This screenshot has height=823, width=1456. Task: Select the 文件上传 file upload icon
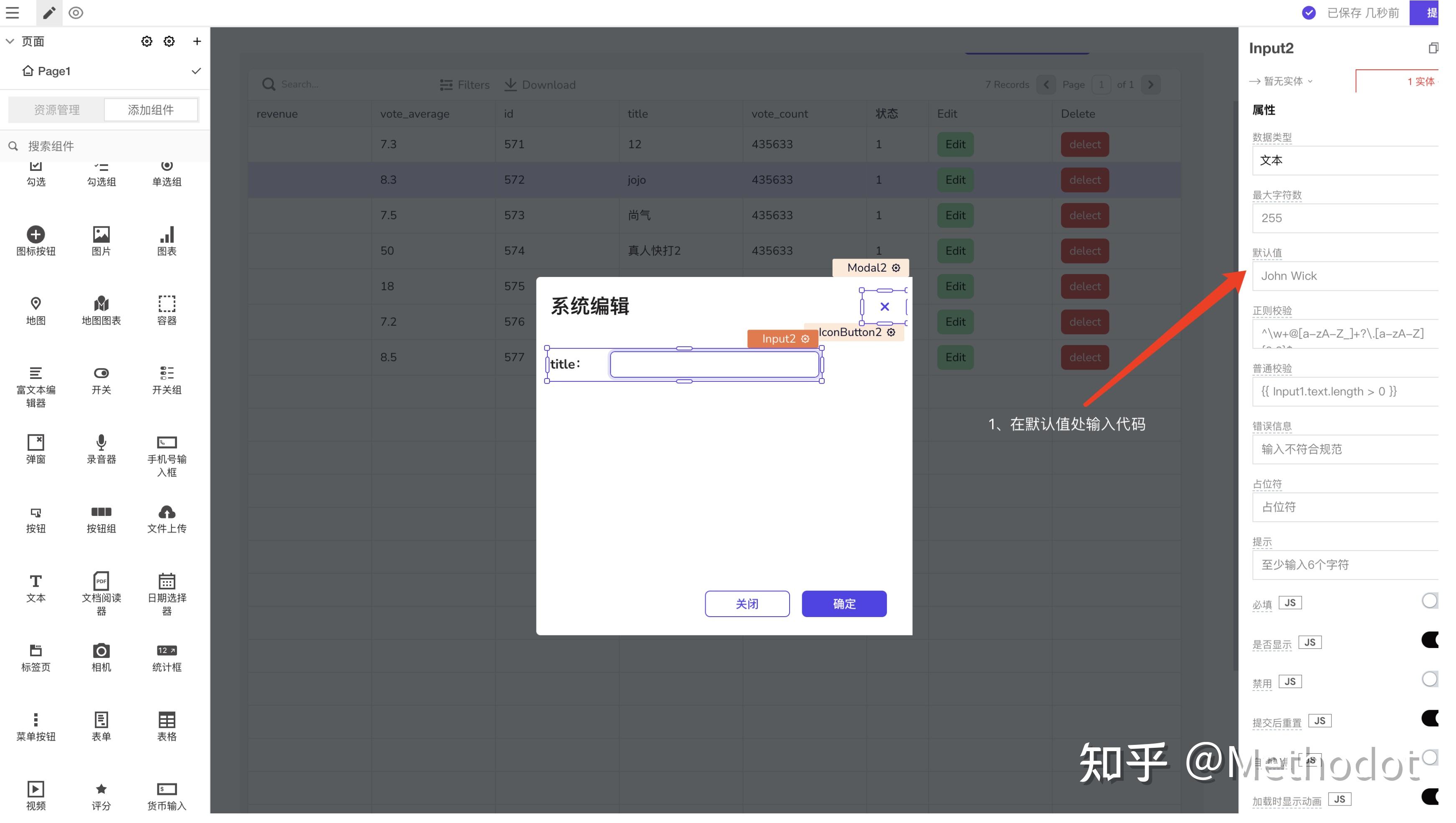coord(167,512)
